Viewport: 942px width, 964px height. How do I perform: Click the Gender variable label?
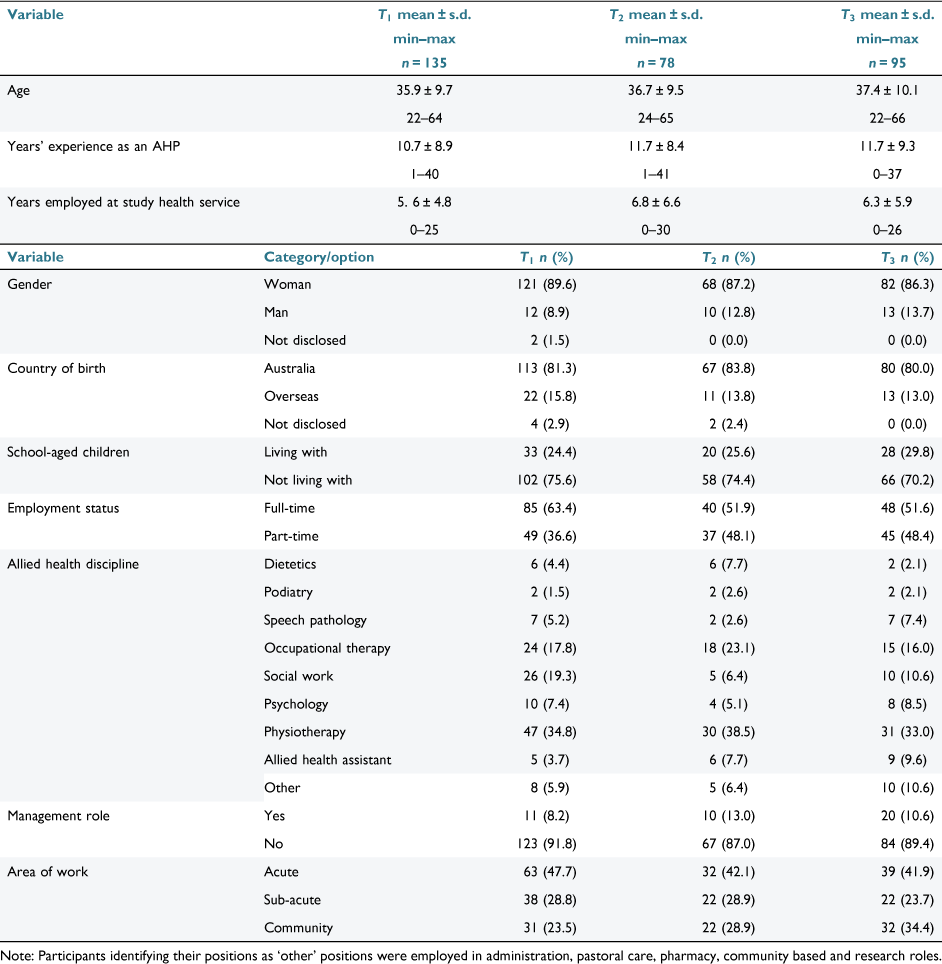pos(30,284)
